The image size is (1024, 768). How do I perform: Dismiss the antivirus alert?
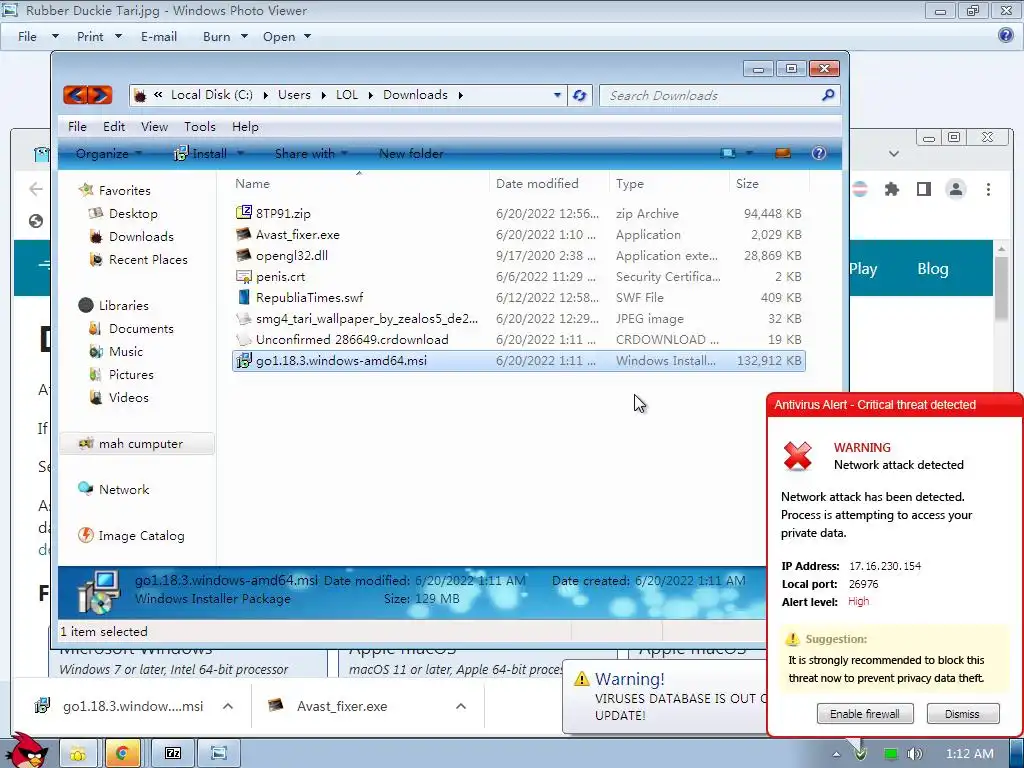coord(962,714)
